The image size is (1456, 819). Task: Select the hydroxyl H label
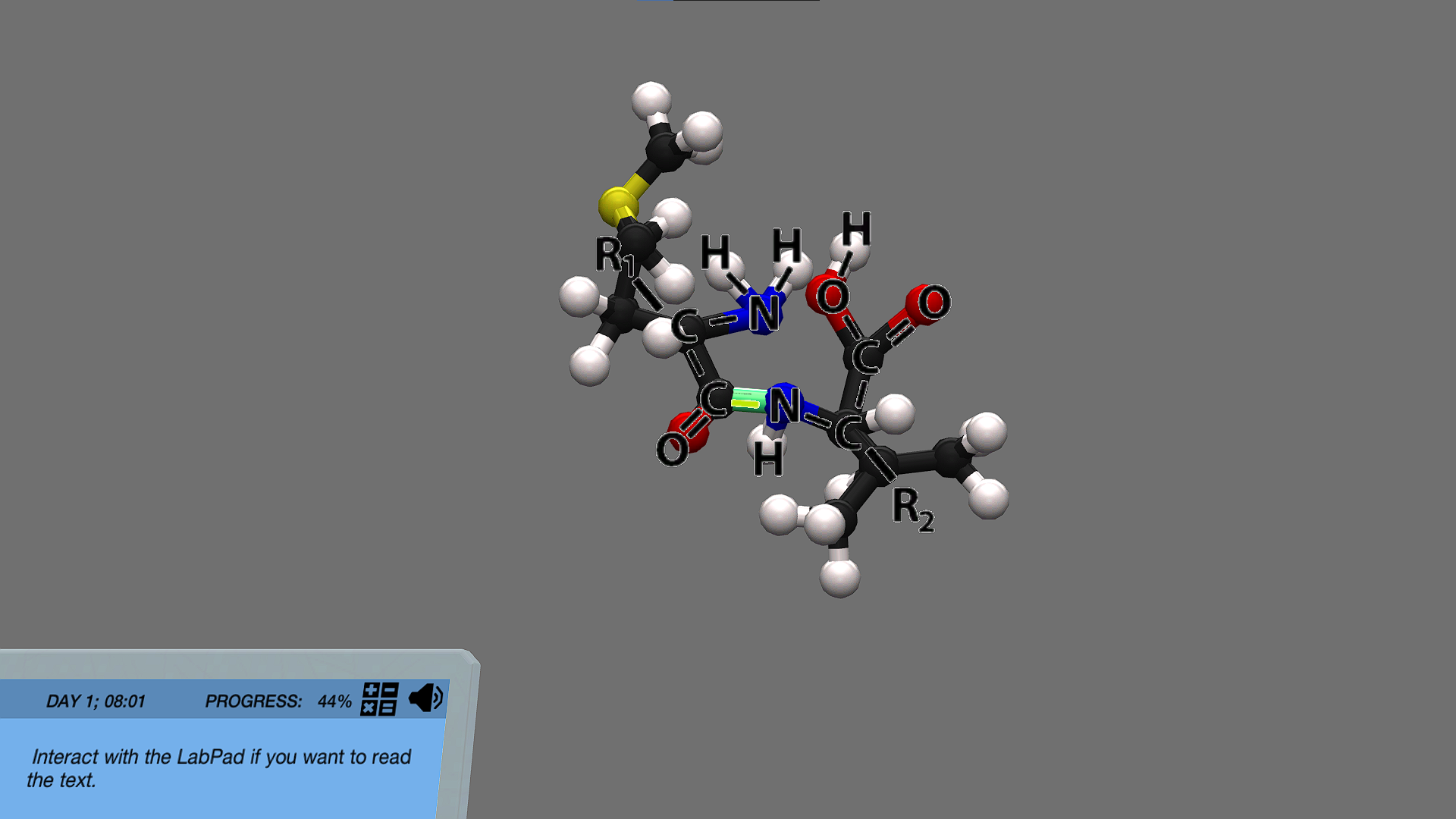click(x=857, y=228)
